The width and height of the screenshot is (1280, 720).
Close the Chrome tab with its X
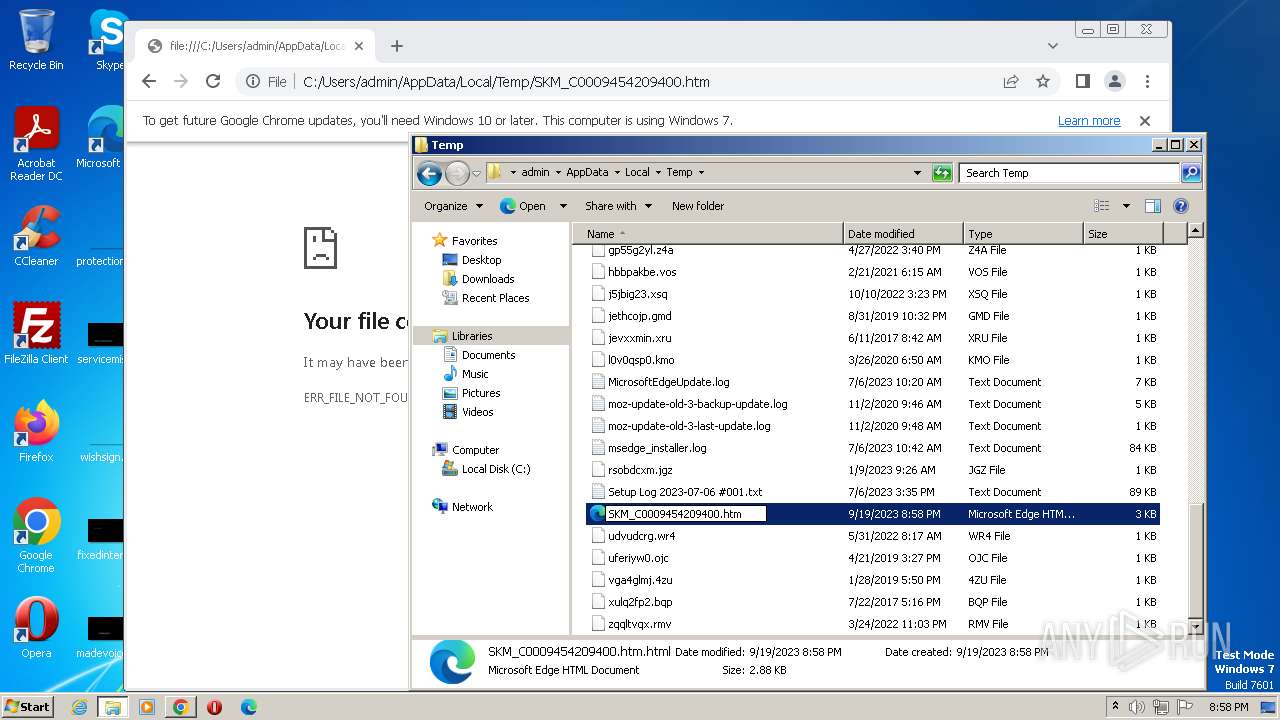tap(359, 46)
